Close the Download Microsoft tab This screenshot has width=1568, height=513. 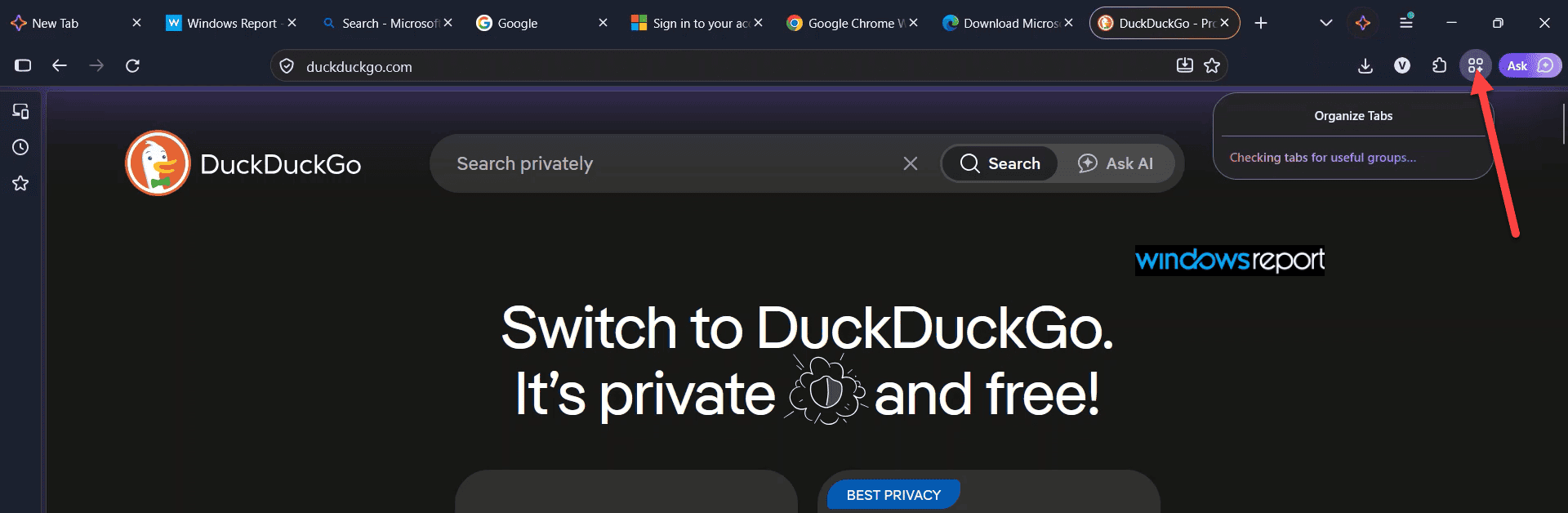pos(1068,23)
